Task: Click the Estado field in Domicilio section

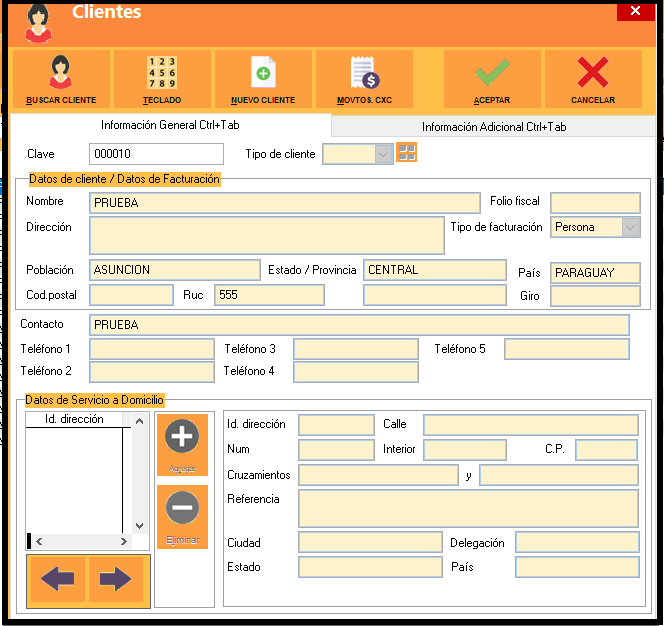Action: click(370, 567)
